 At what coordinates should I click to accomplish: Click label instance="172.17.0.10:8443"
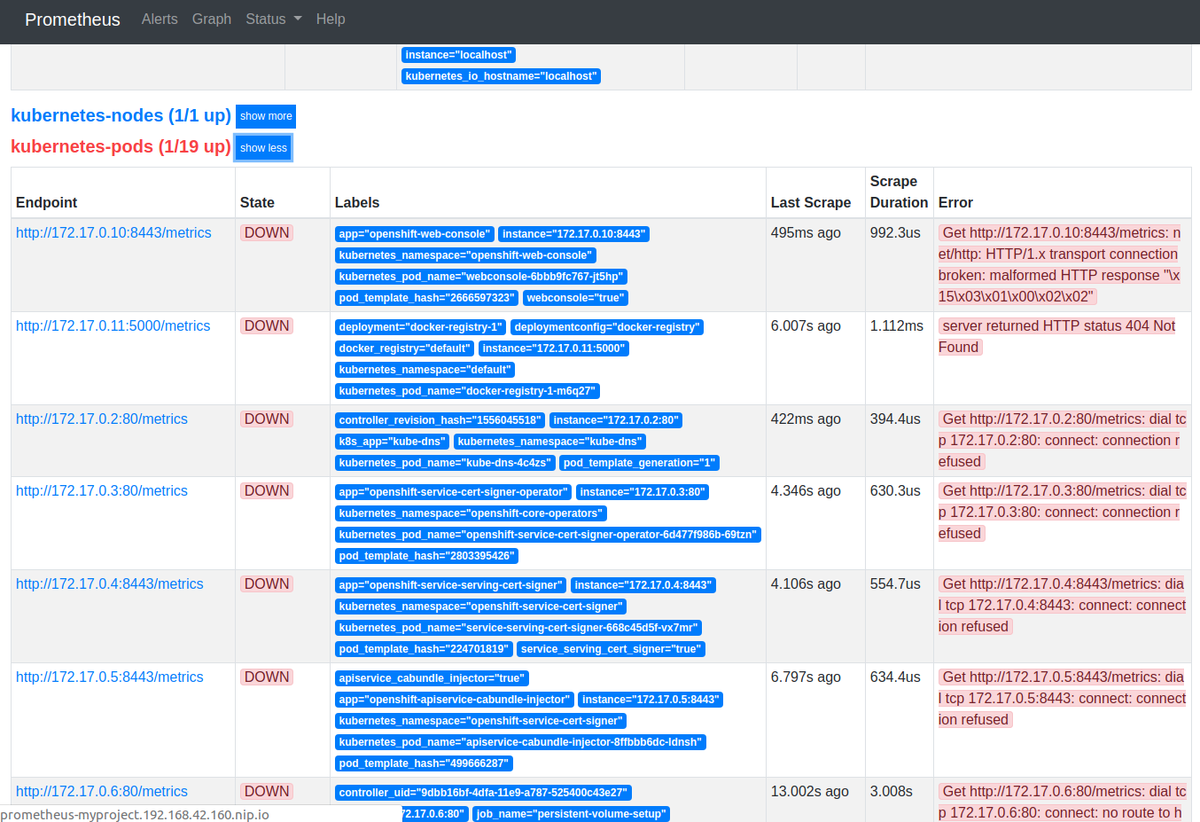[x=574, y=234]
